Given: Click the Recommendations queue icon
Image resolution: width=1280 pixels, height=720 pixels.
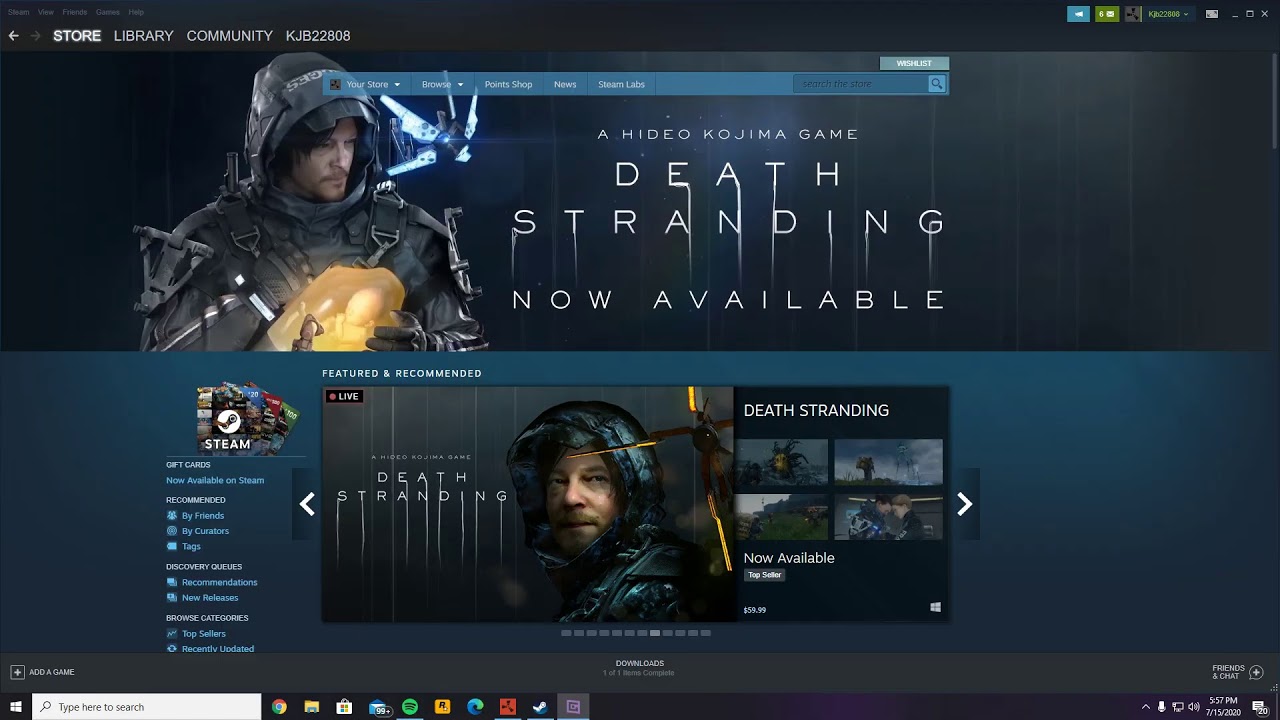Looking at the screenshot, I should tap(172, 582).
